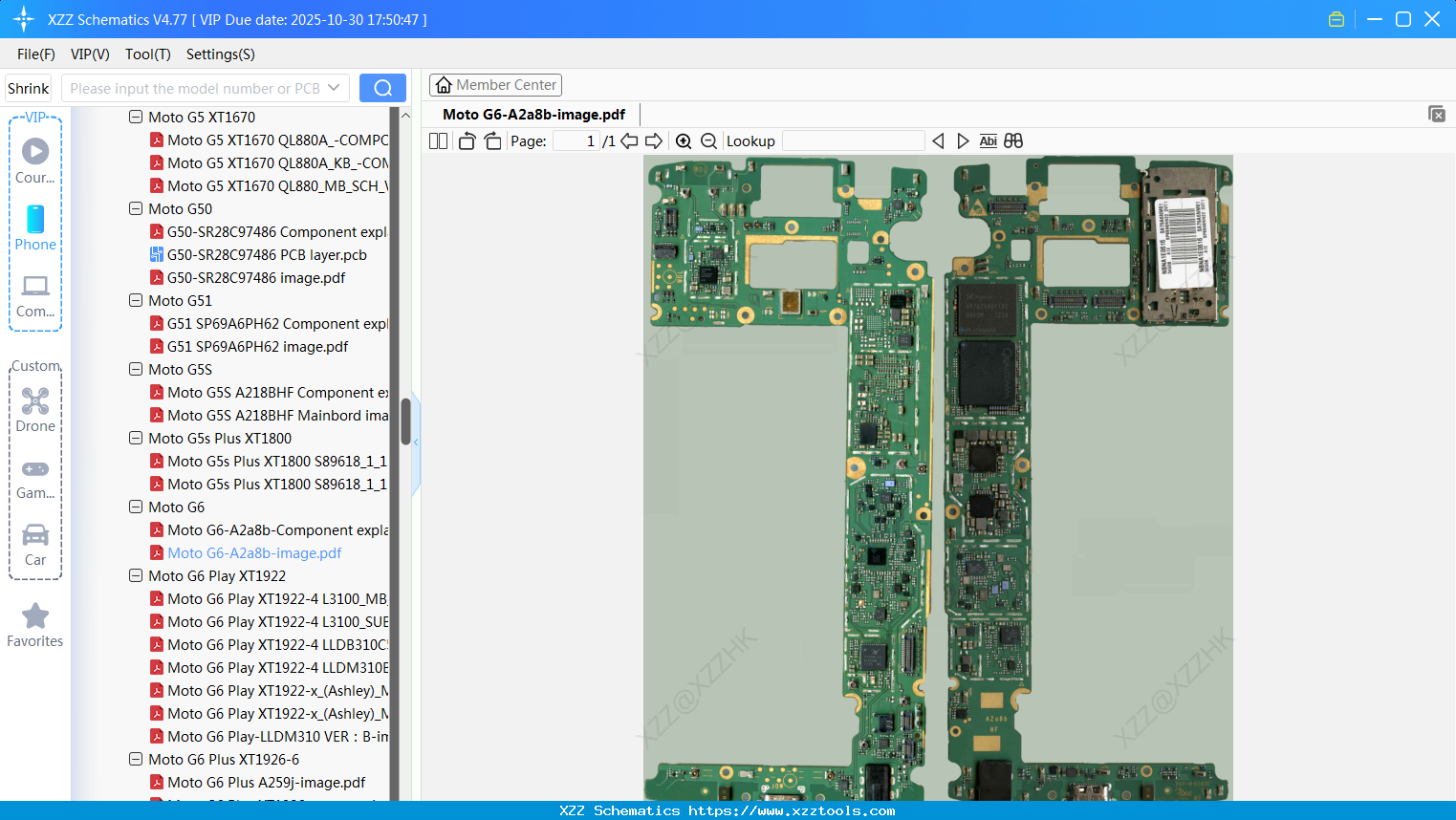
Task: Zoom out of the PDF image
Action: click(708, 141)
